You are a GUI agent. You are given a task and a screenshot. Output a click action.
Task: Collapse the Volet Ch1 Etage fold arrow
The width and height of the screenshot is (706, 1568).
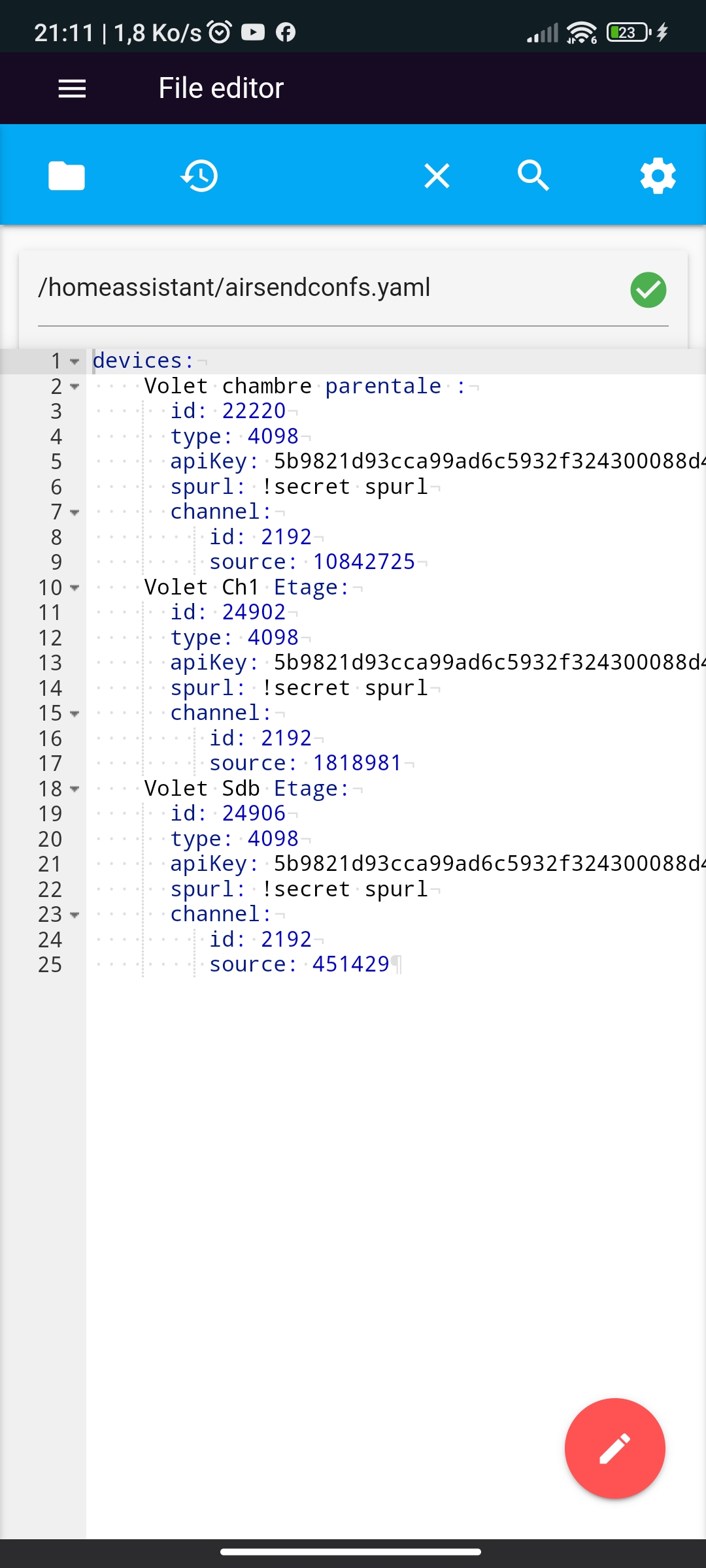coord(75,588)
